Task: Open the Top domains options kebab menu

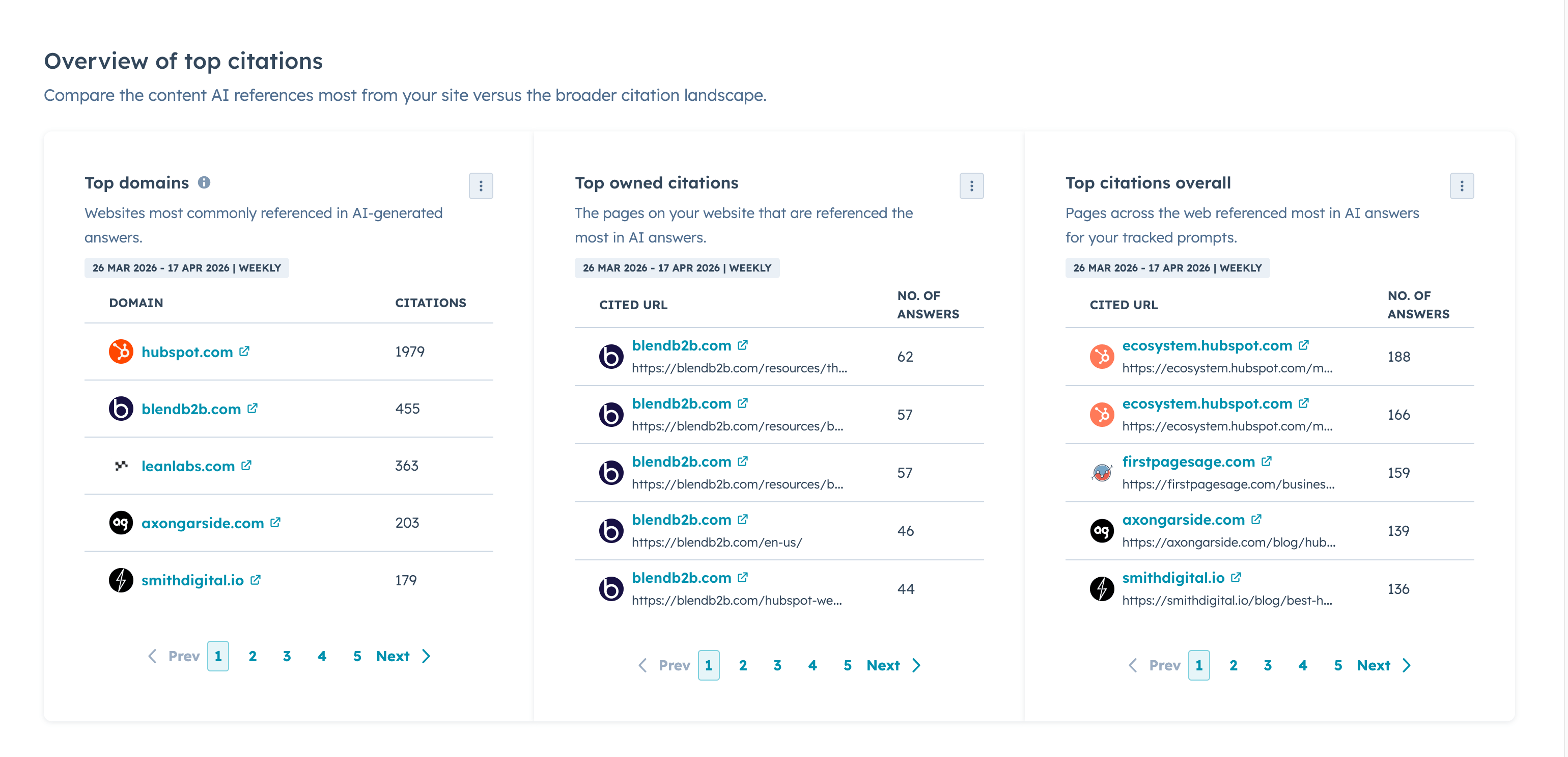Action: click(481, 186)
